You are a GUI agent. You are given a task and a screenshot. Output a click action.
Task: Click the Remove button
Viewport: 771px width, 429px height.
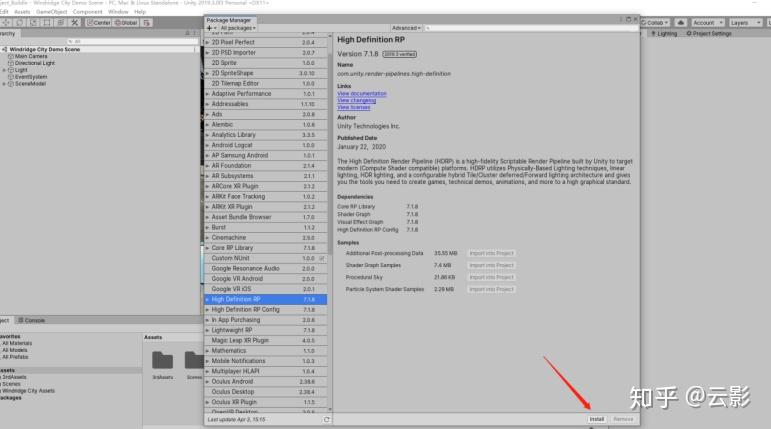pos(623,419)
